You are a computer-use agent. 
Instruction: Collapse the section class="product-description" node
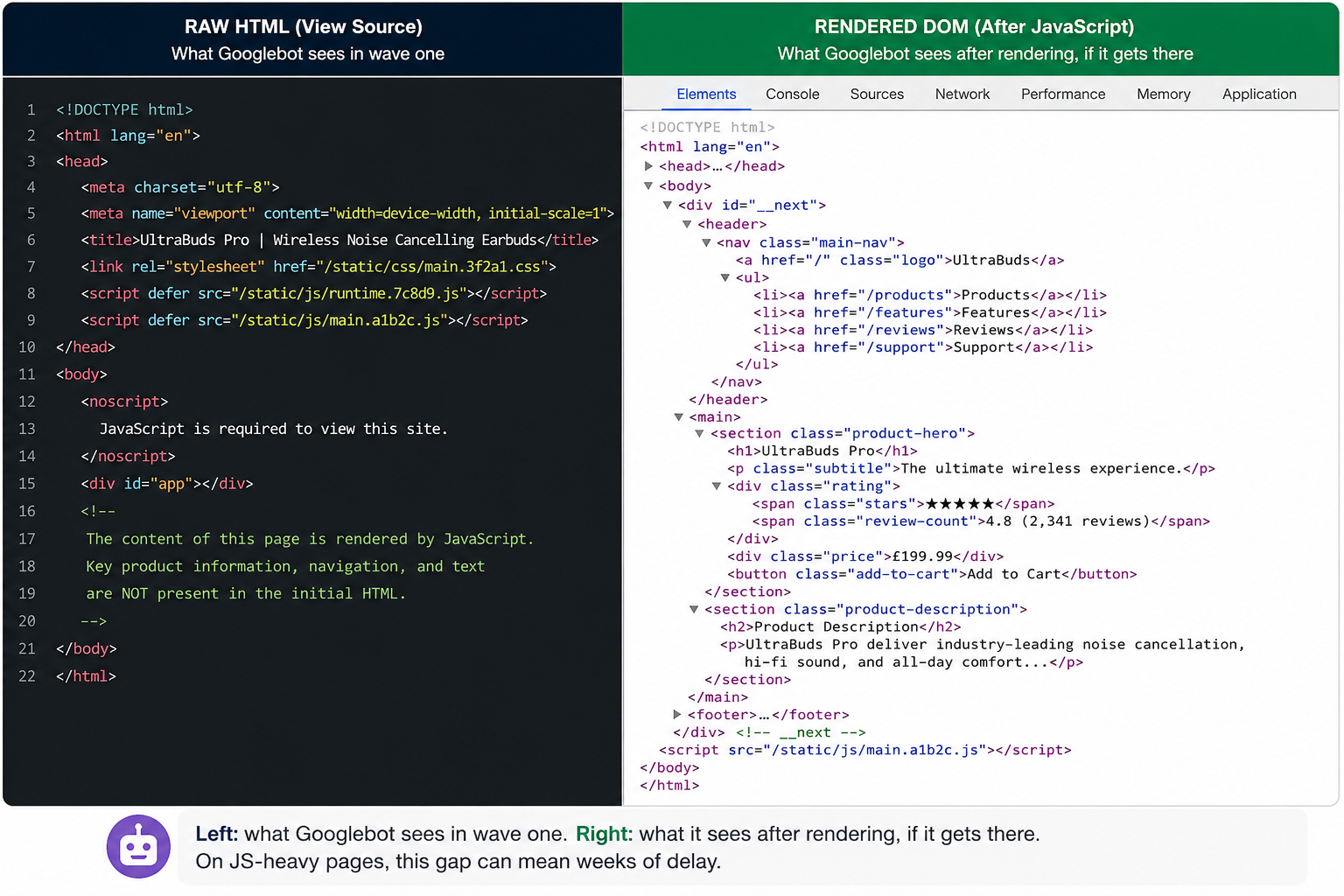(x=694, y=609)
